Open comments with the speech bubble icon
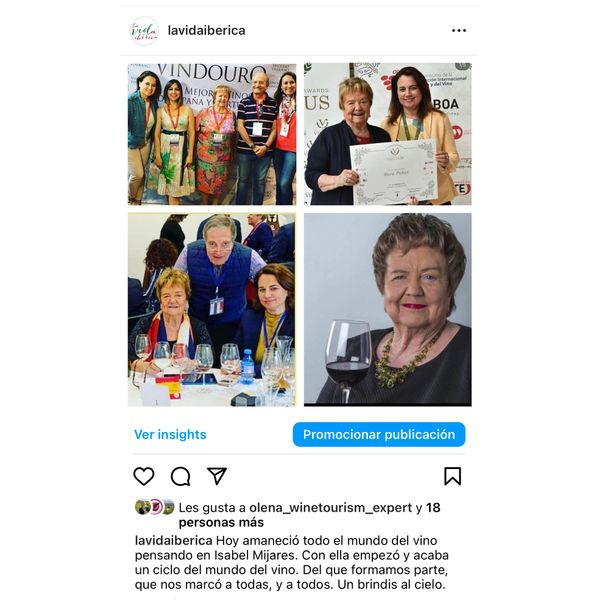The width and height of the screenshot is (600, 600). click(180, 476)
